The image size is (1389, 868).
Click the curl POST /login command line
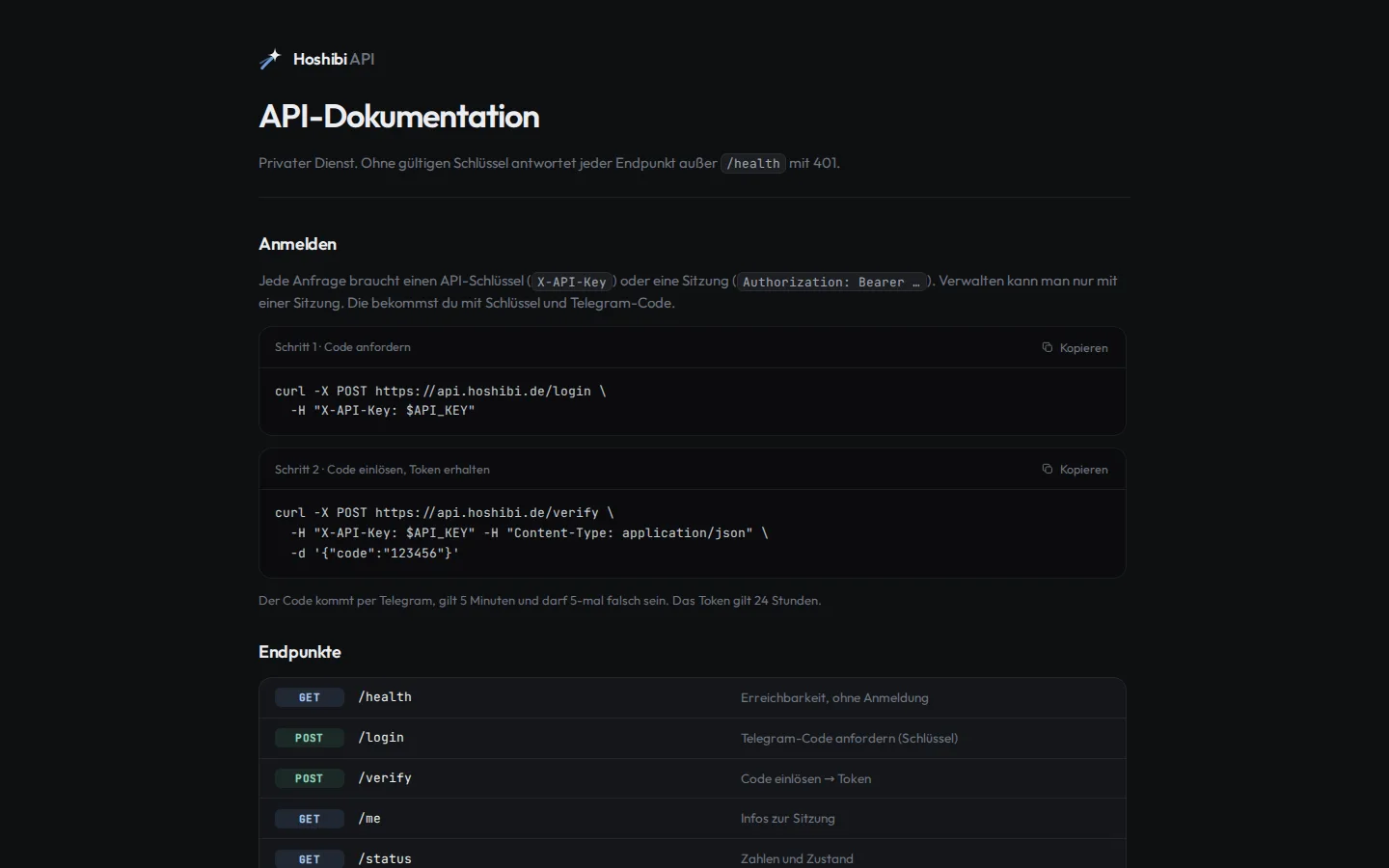[x=441, y=391]
